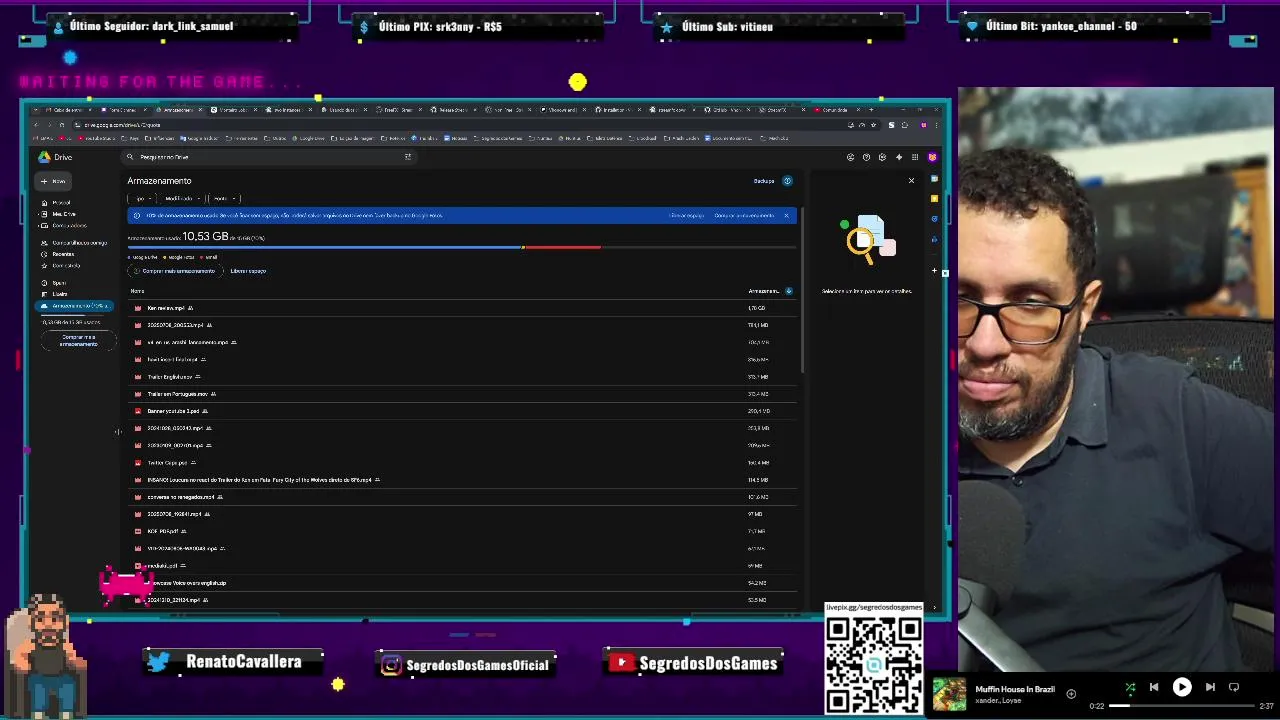Add Muffin House track to library
This screenshot has height=720, width=1280.
[1071, 693]
